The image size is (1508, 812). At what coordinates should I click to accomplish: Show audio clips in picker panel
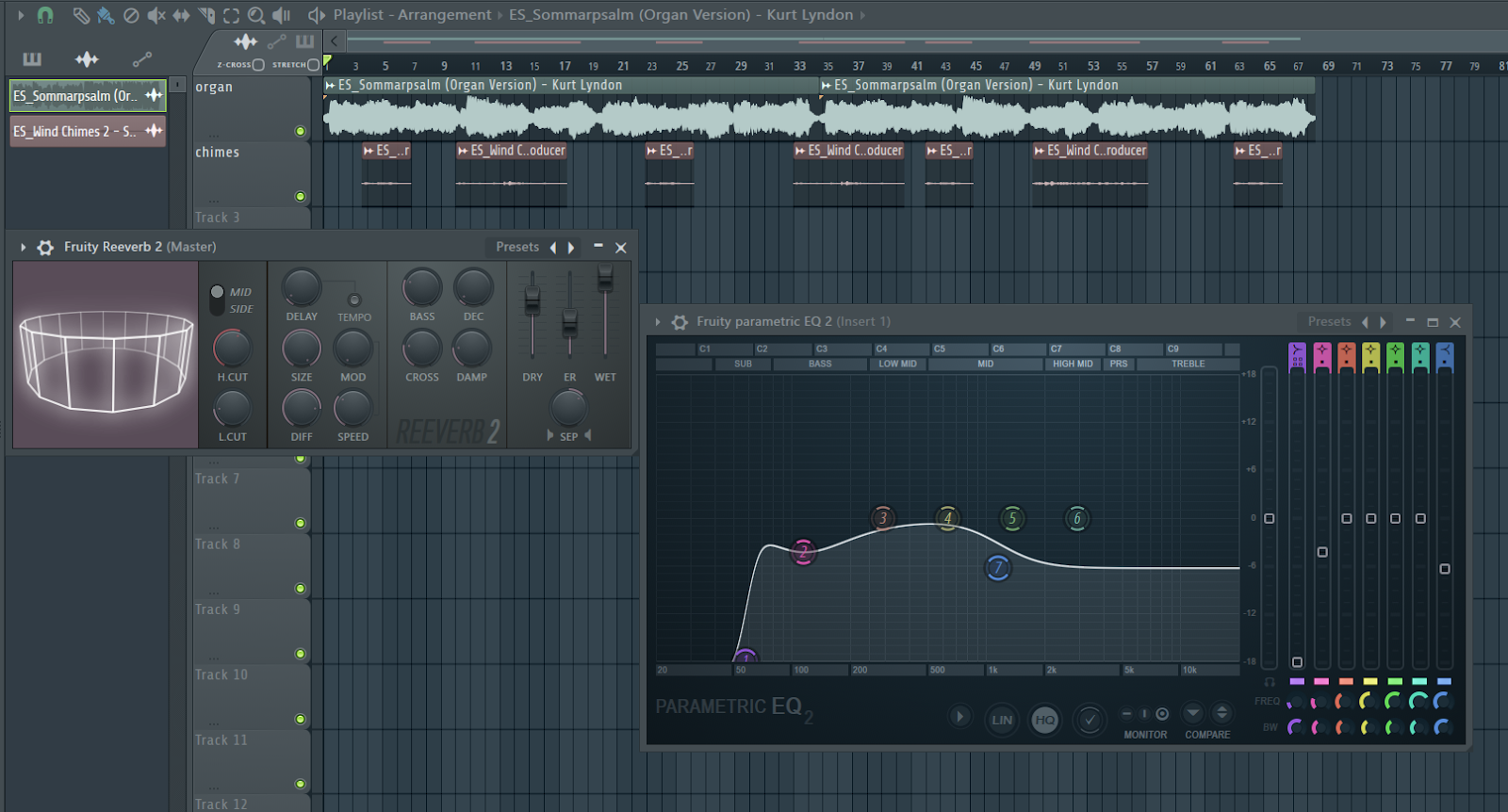pyautogui.click(x=87, y=59)
